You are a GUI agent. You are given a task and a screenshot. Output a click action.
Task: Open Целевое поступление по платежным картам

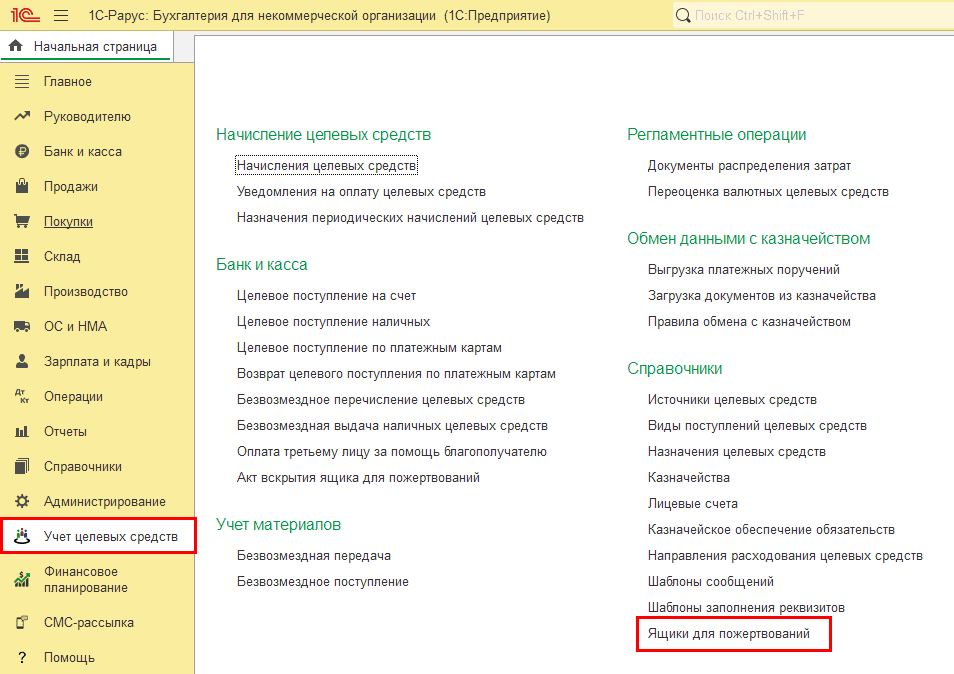point(369,348)
